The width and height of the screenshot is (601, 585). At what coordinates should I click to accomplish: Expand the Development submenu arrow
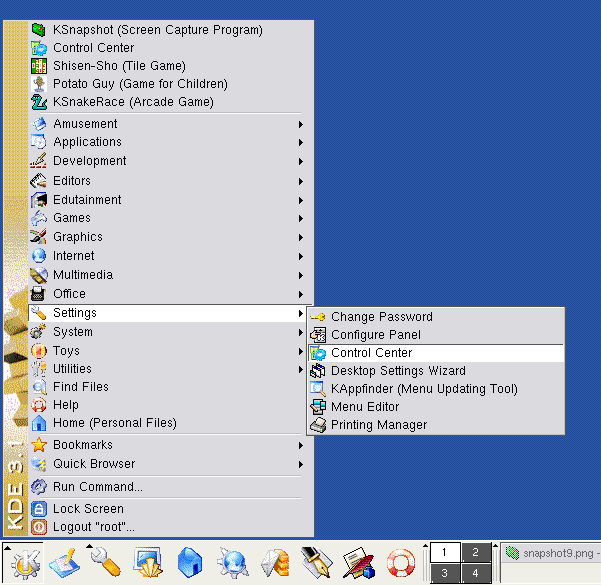(x=301, y=161)
